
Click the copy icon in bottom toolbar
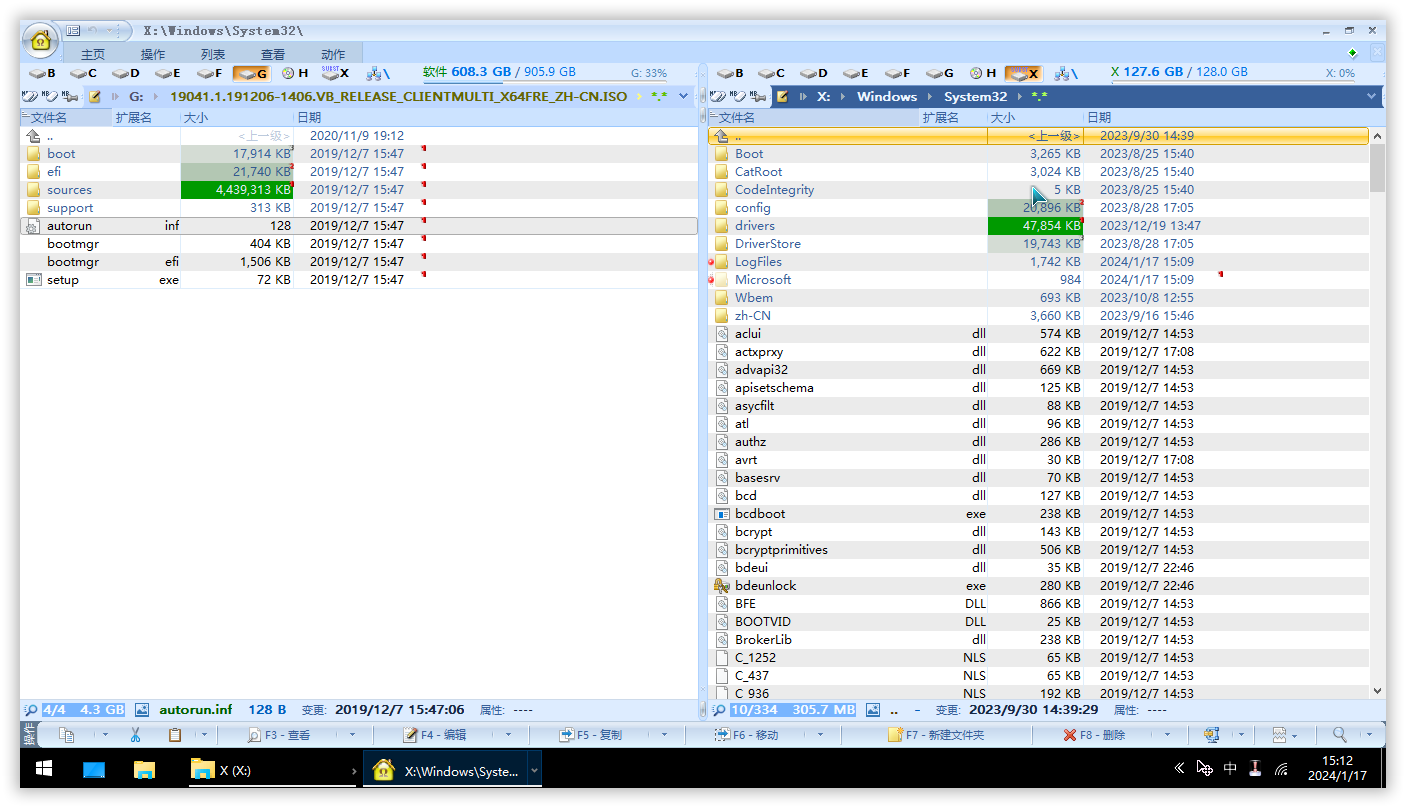click(x=67, y=735)
